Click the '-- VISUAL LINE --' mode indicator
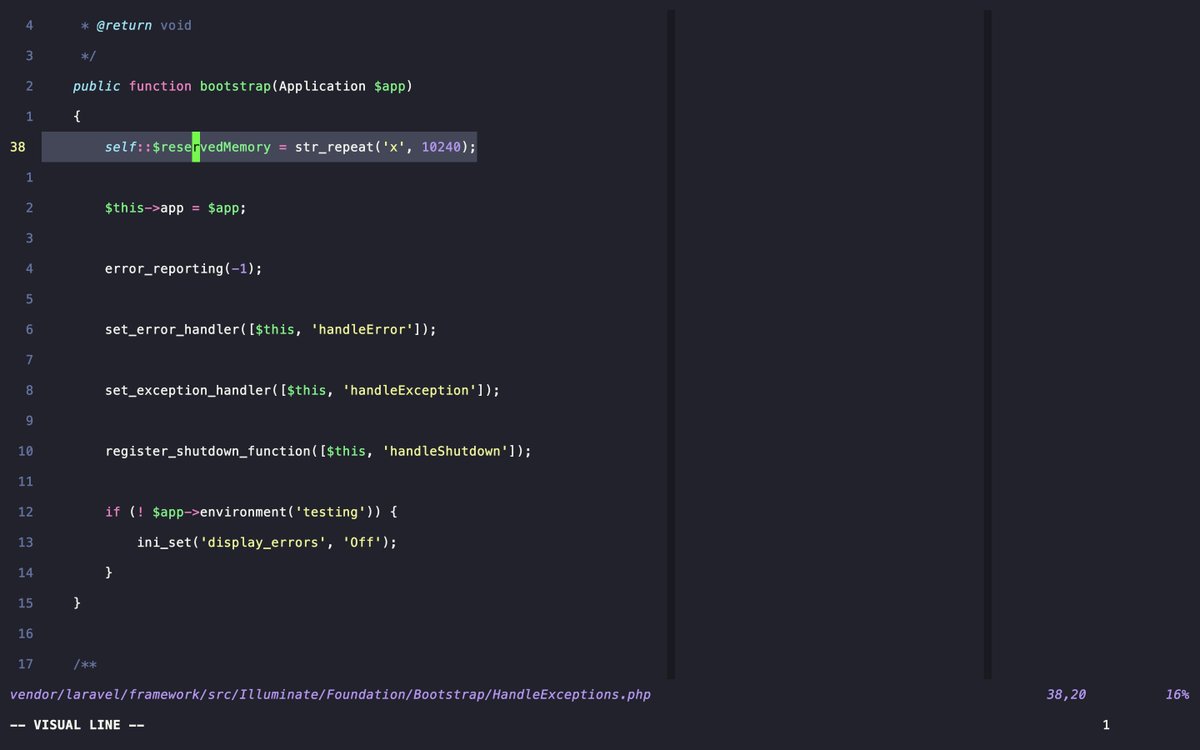The height and width of the screenshot is (750, 1200). point(77,724)
